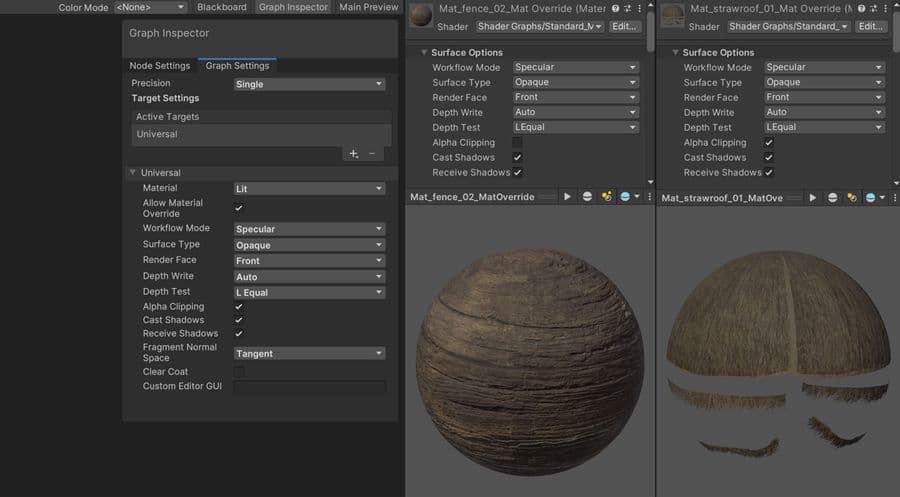
Task: Click Edit button for Mat_fence_02 shader
Action: 625,27
